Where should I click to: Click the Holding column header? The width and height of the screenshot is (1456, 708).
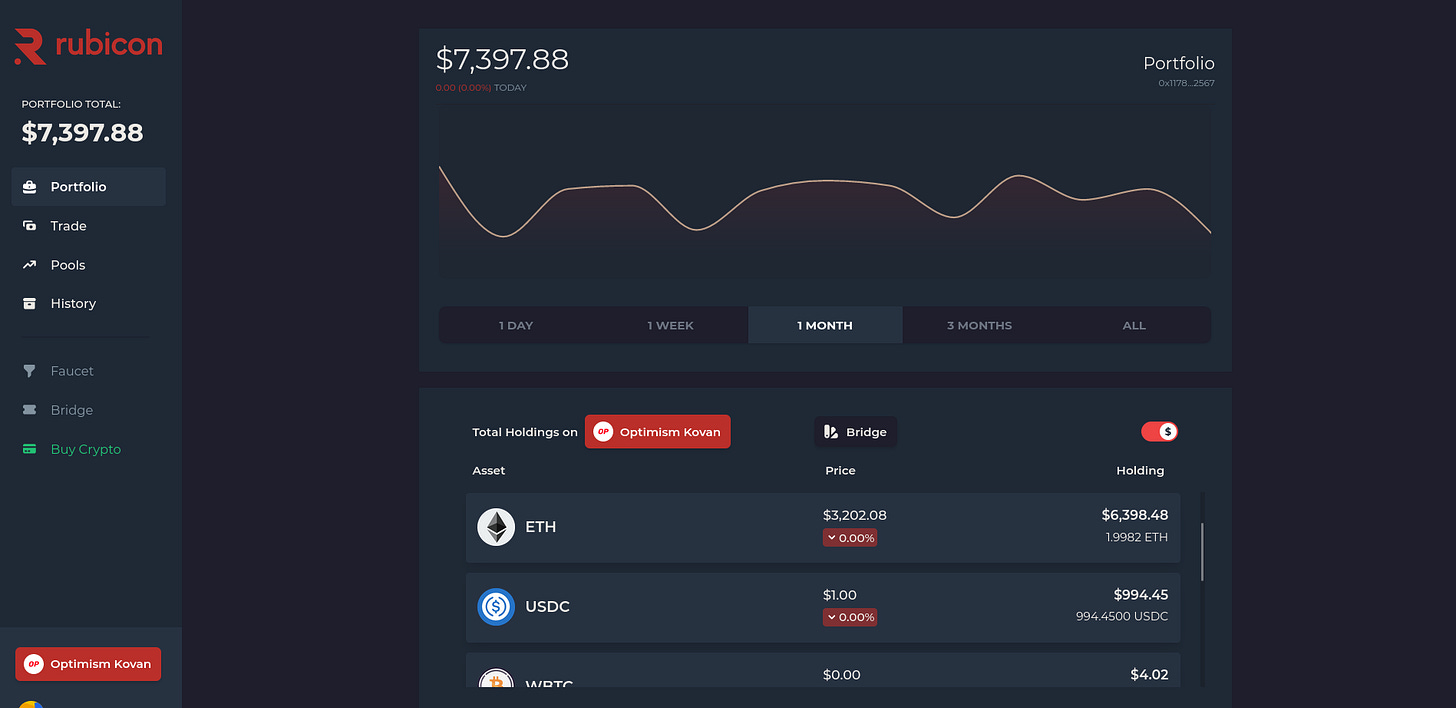coord(1140,471)
